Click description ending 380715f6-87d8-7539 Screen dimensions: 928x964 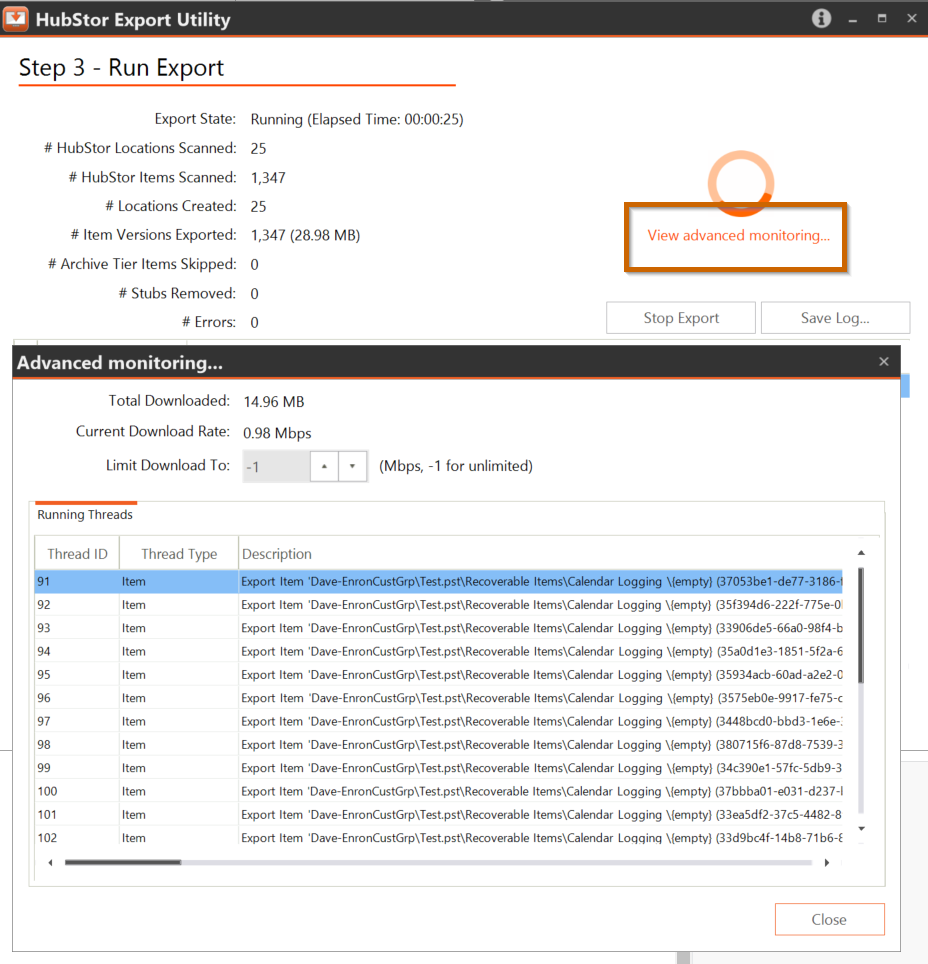click(x=541, y=745)
